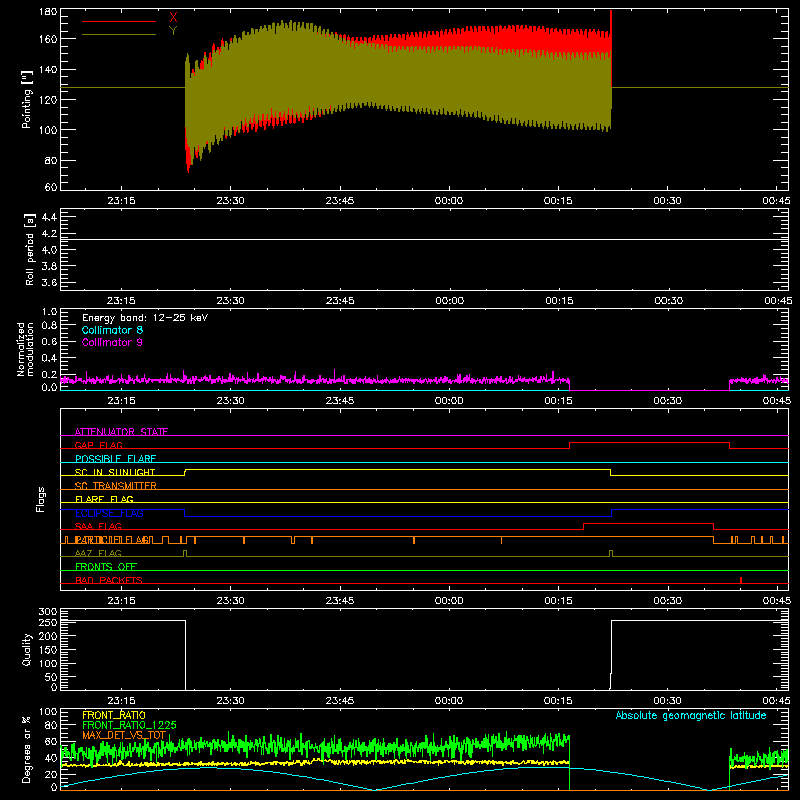The height and width of the screenshot is (800, 800).
Task: Click the olive Y legend label
Action: point(173,31)
